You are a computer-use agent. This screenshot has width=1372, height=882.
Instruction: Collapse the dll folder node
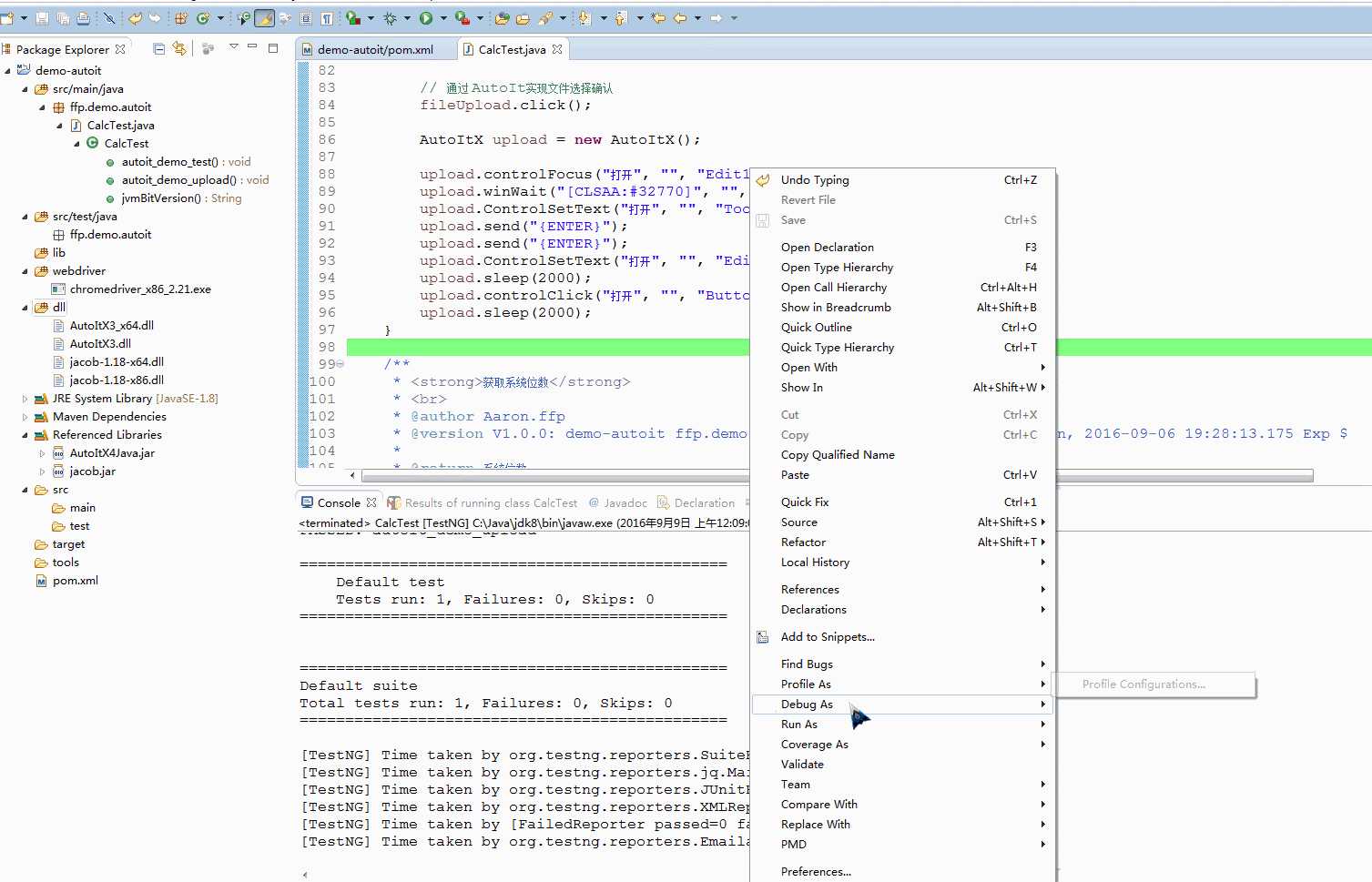pyautogui.click(x=25, y=308)
